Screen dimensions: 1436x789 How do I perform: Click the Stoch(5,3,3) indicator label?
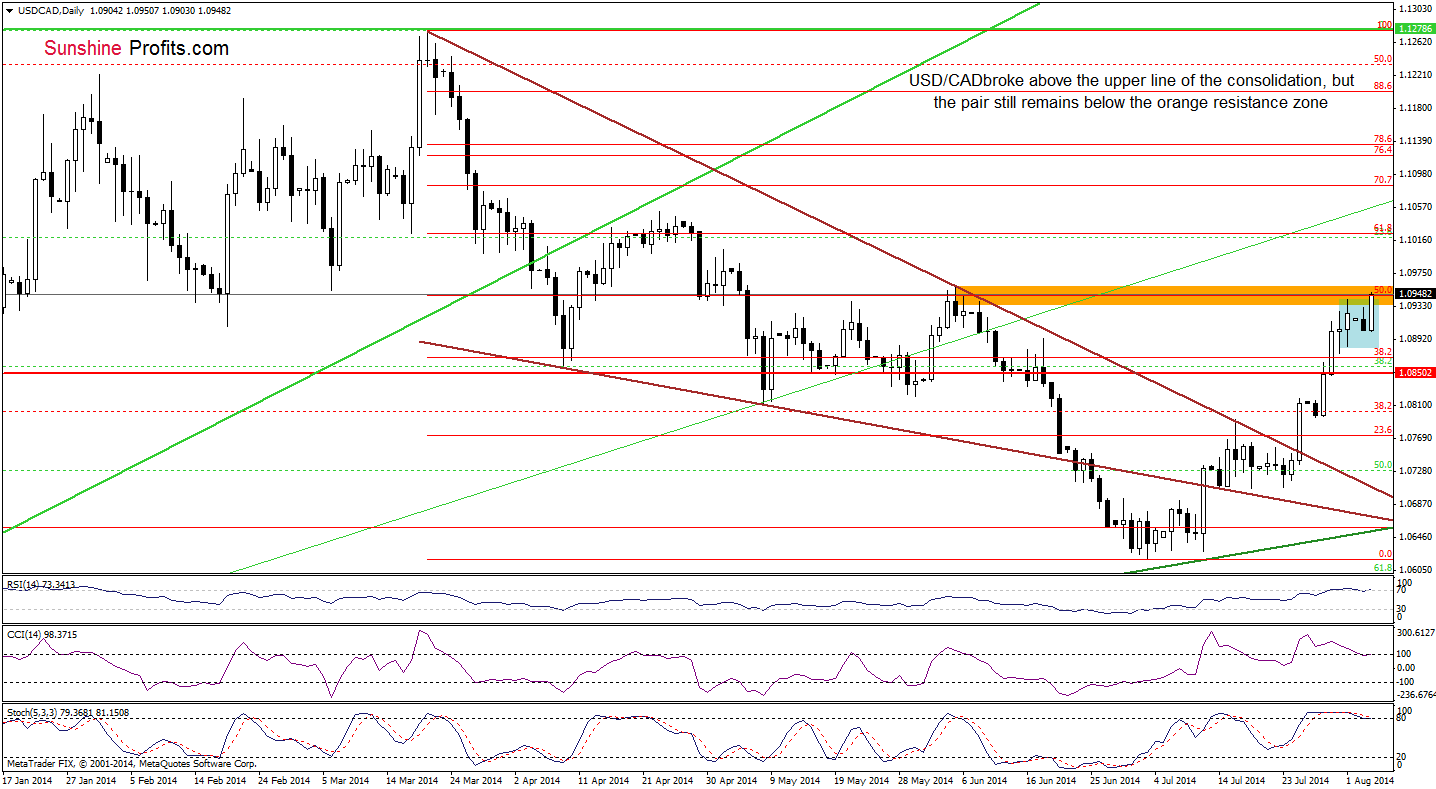pos(69,713)
